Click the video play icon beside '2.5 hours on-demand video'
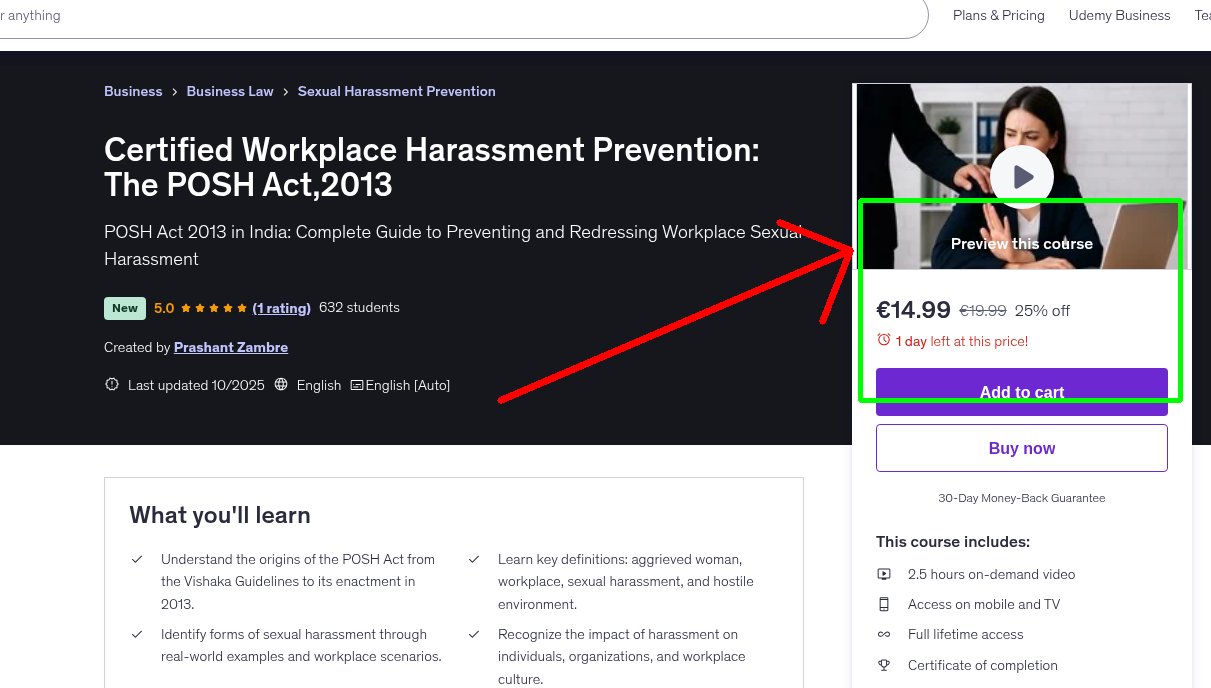The image size is (1211, 688). point(884,574)
